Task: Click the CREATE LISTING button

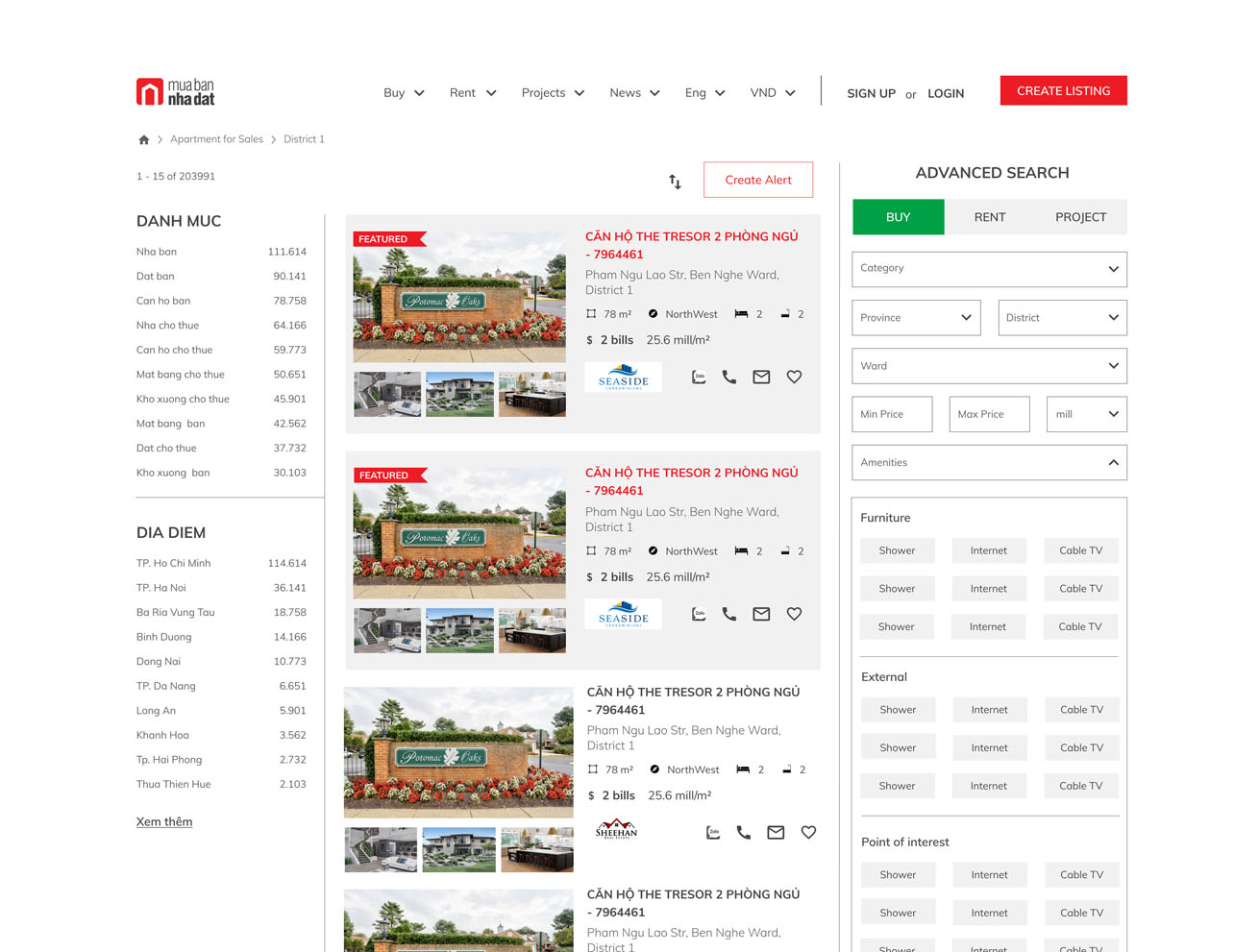Action: pyautogui.click(x=1064, y=90)
